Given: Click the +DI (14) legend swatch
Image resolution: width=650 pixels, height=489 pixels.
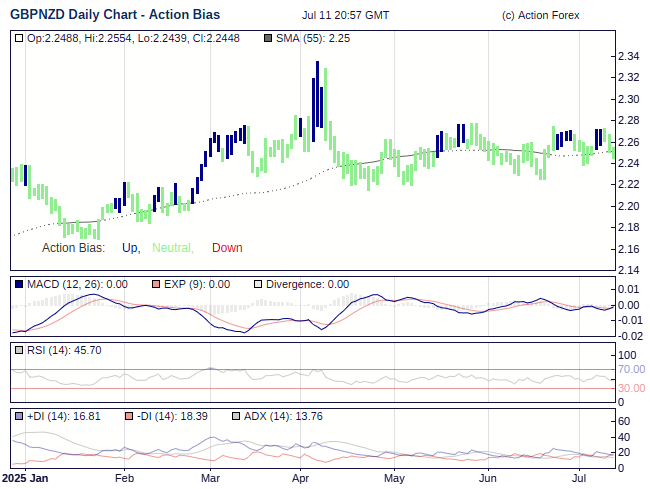Looking at the screenshot, I should pos(18,416).
